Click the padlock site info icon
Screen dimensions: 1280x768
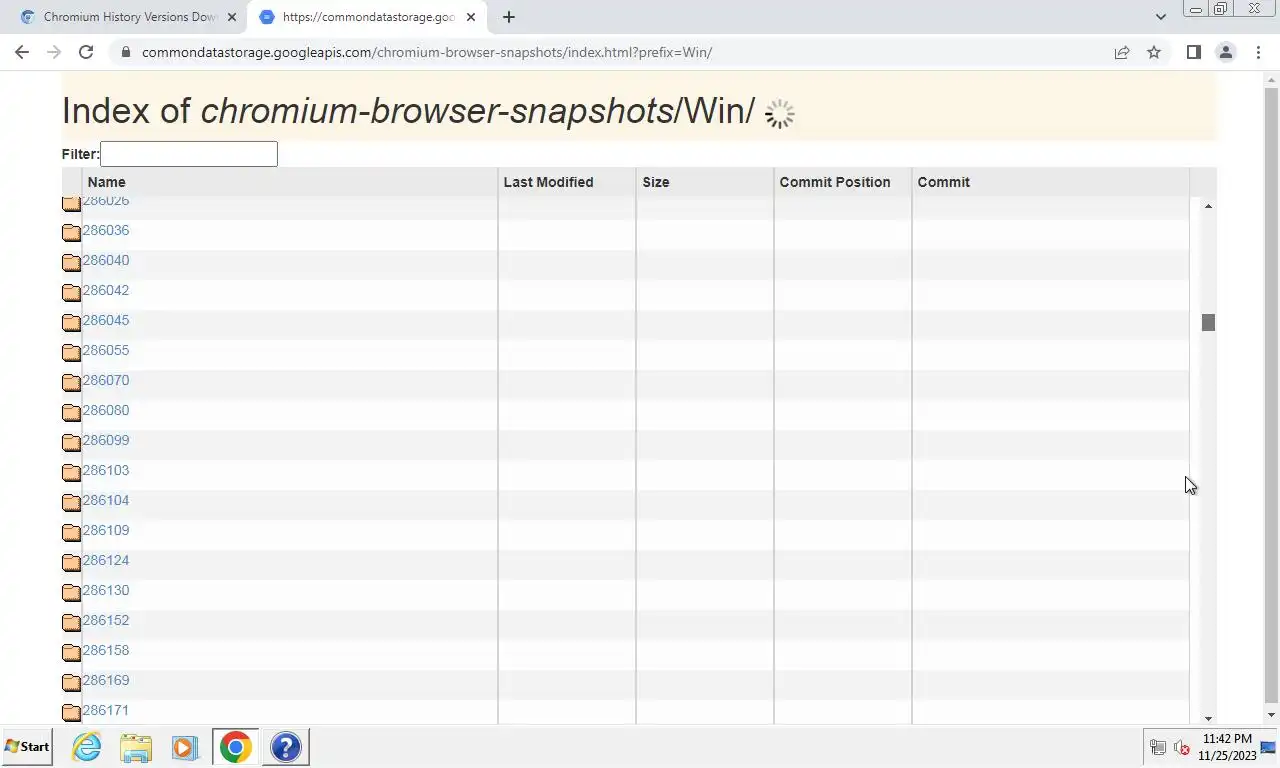[124, 52]
